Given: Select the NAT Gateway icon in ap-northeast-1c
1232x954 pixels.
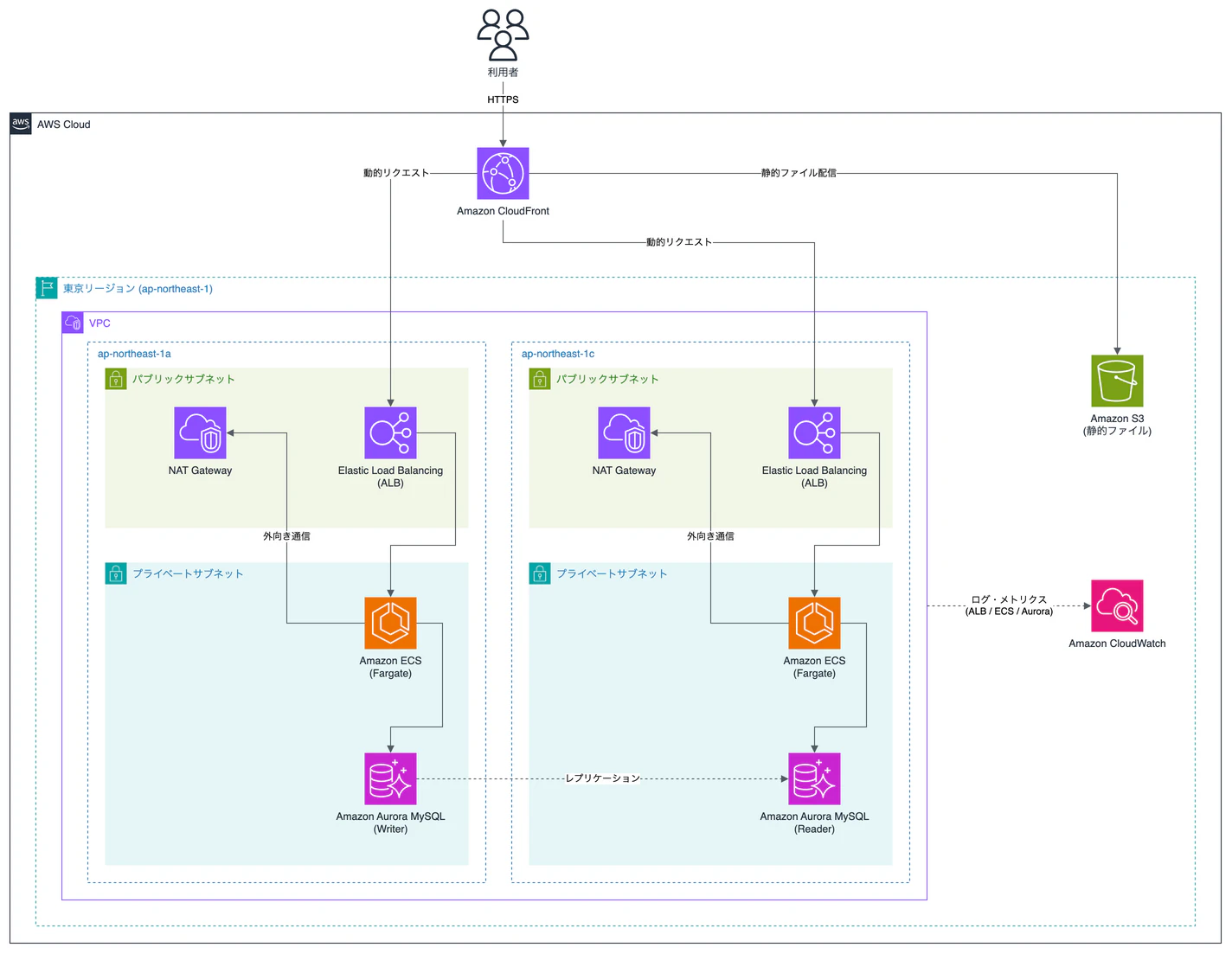Looking at the screenshot, I should coord(624,432).
